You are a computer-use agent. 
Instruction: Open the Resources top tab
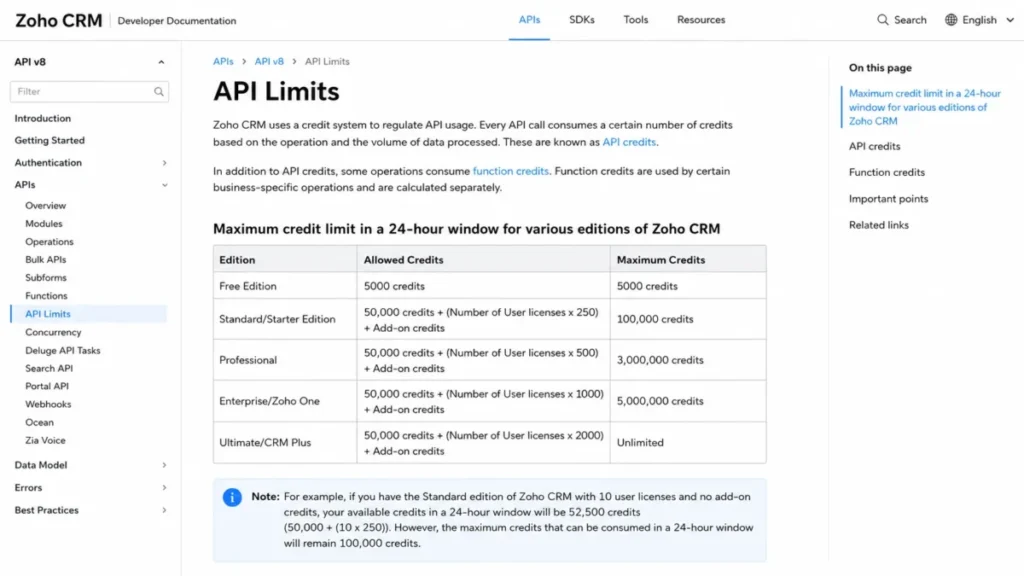701,20
